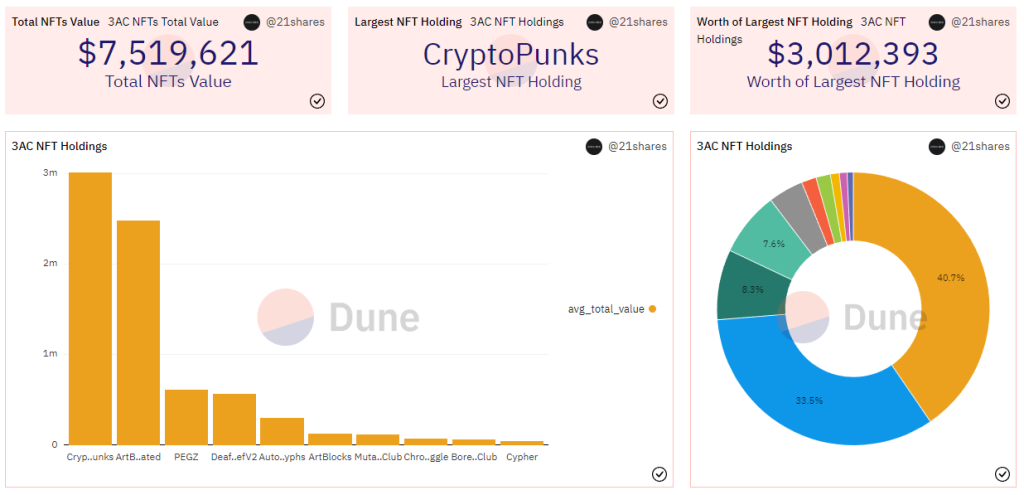Viewport: 1024px width, 495px height.
Task: Open 21shares avatar on Worth of Largest NFT Holding card
Action: coord(936,22)
